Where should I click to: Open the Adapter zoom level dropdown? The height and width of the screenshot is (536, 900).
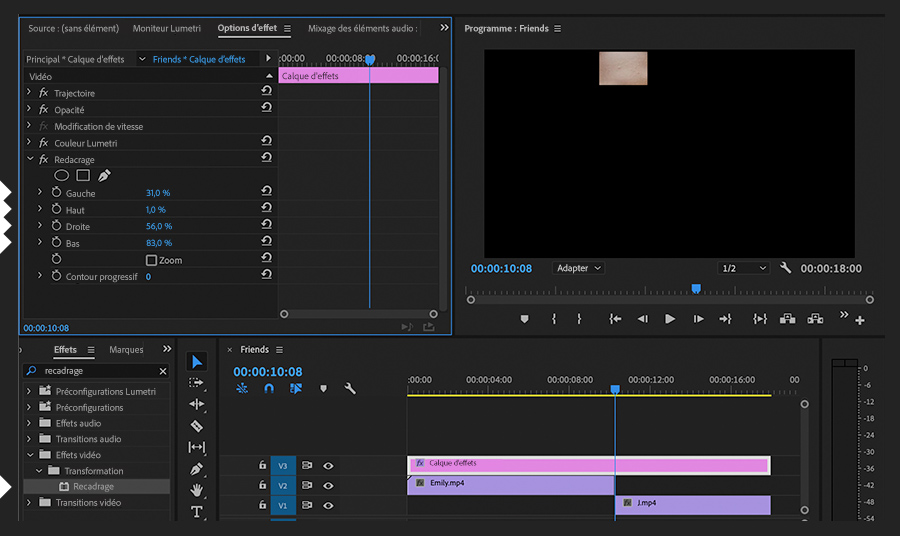(x=579, y=268)
